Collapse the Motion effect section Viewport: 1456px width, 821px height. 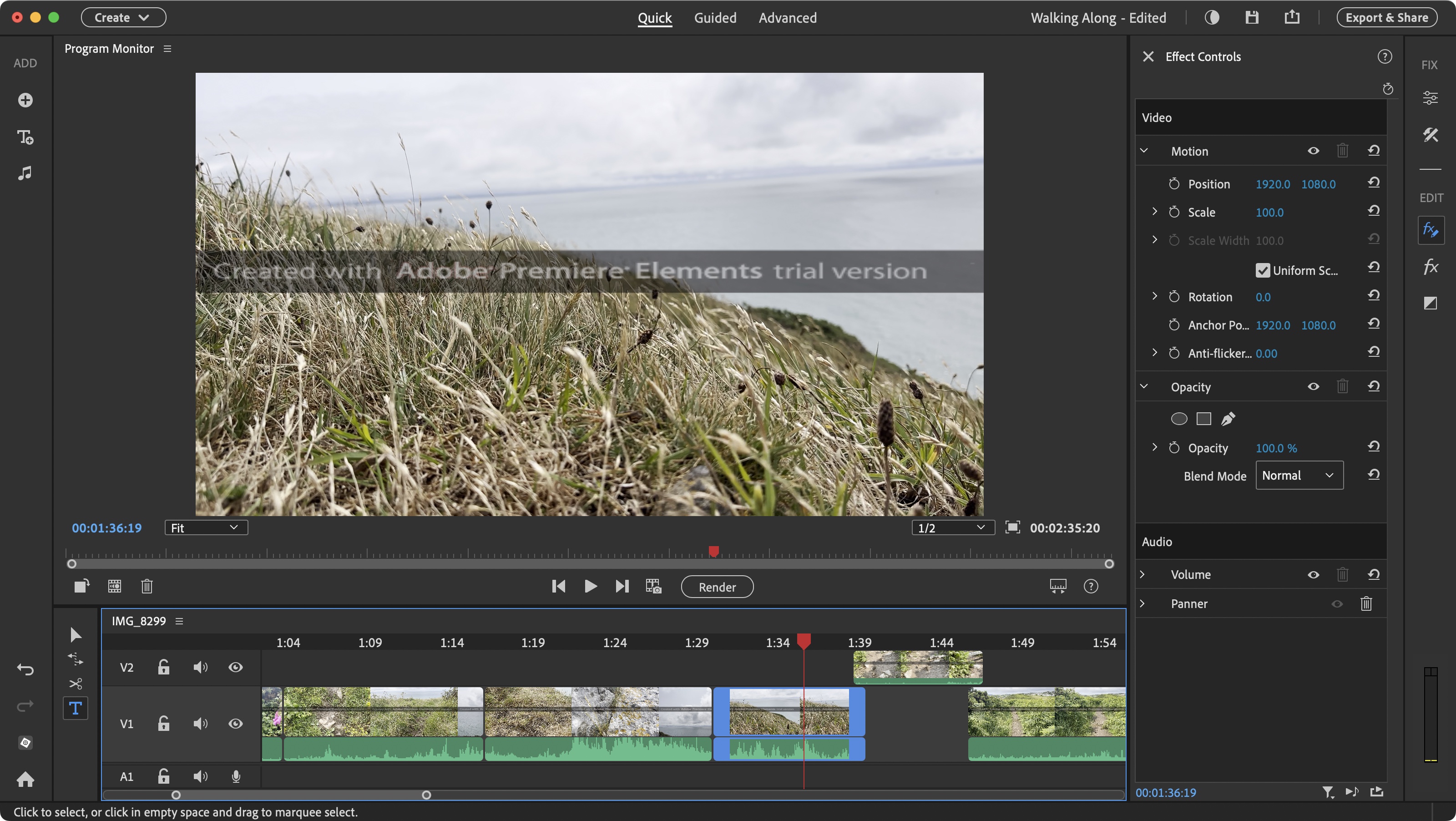[1144, 151]
